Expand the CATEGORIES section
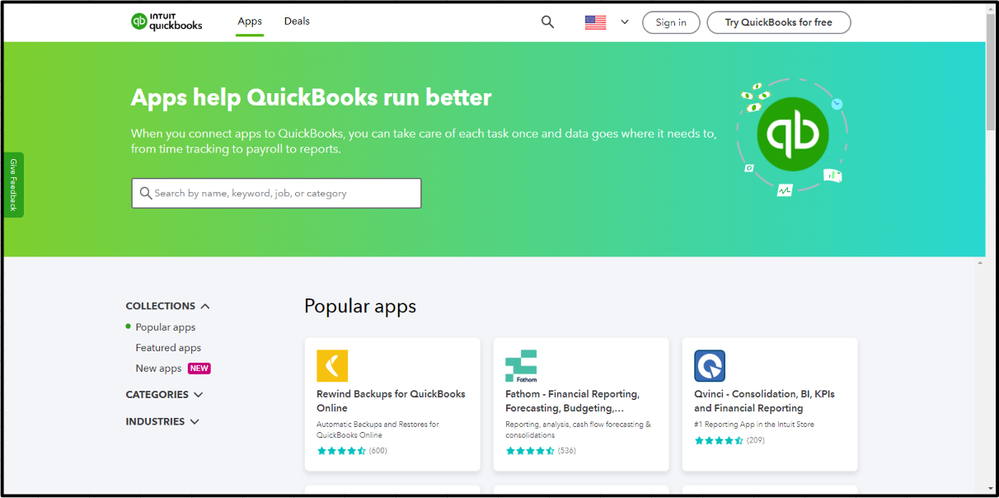 [164, 394]
